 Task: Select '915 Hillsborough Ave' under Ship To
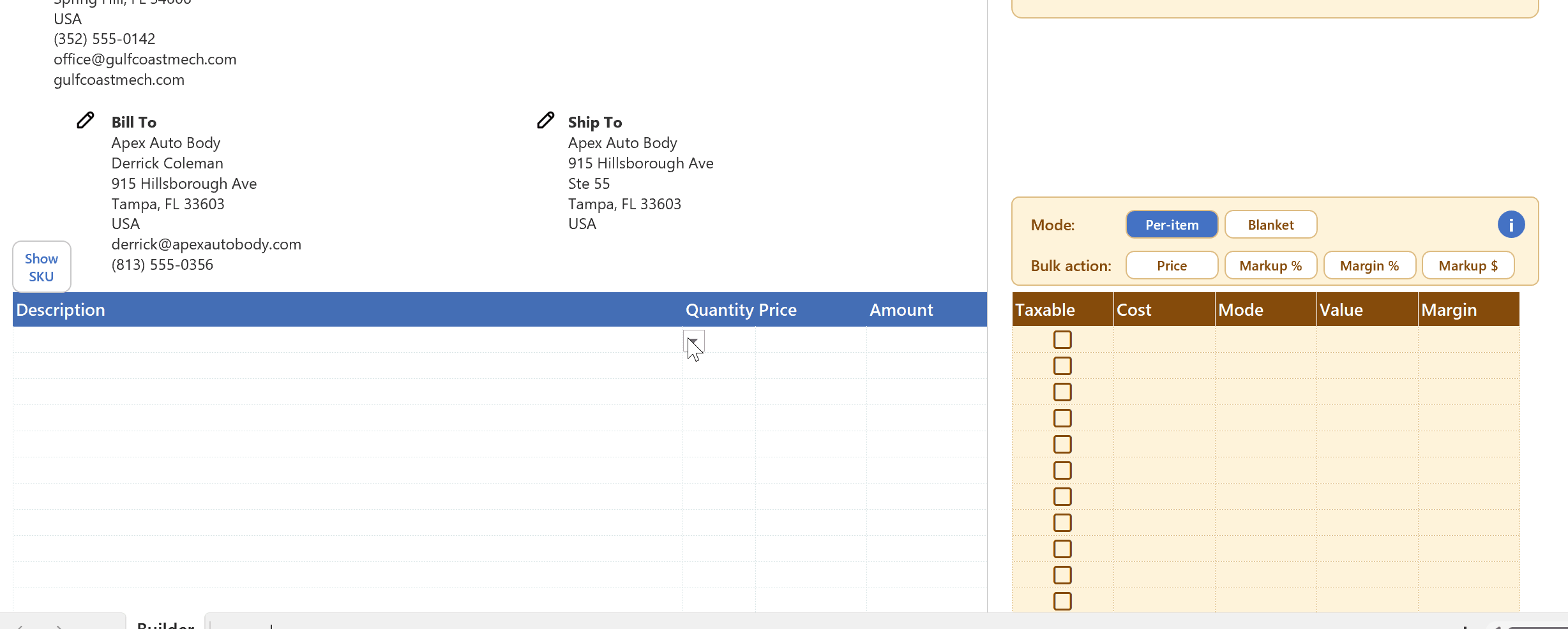641,163
